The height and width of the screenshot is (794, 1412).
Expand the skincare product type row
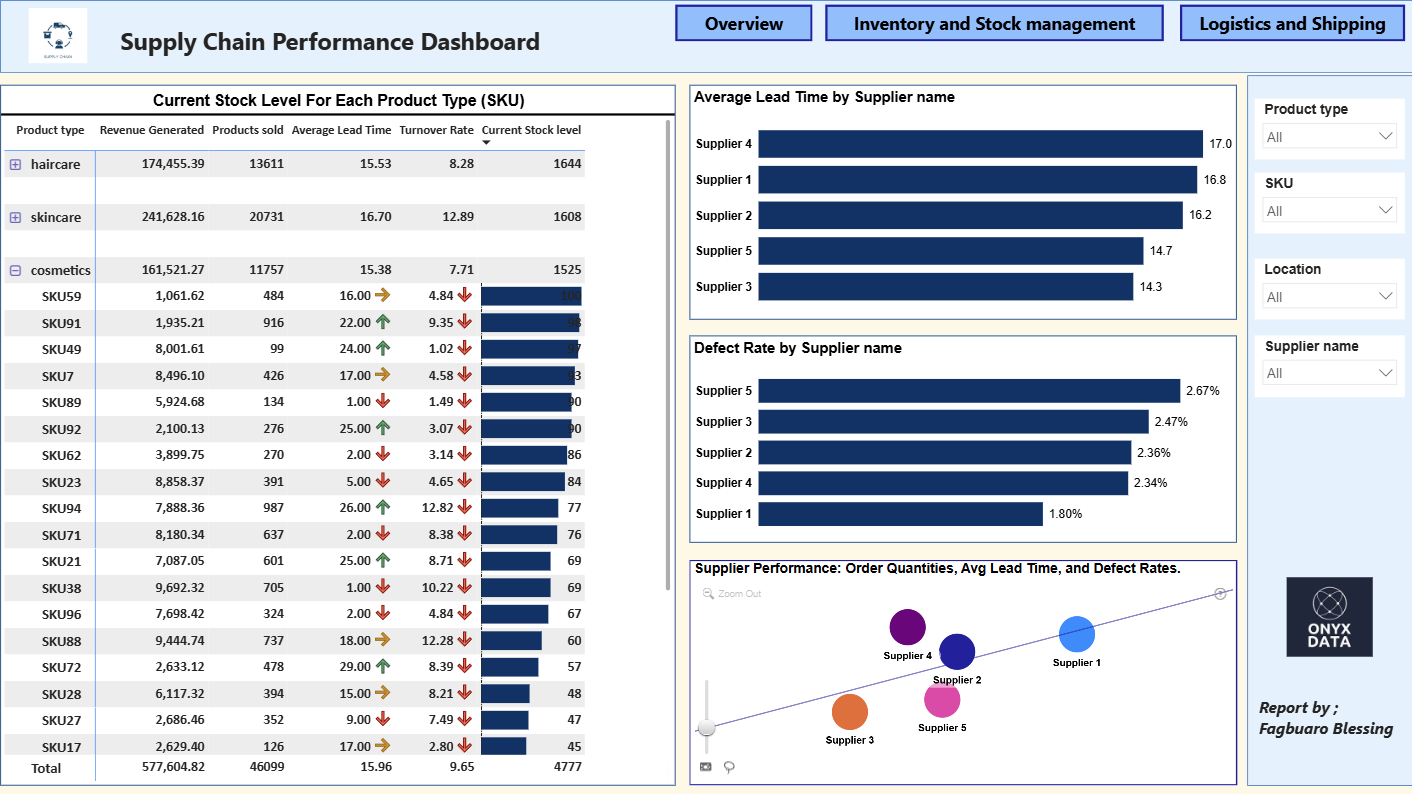pyautogui.click(x=15, y=217)
